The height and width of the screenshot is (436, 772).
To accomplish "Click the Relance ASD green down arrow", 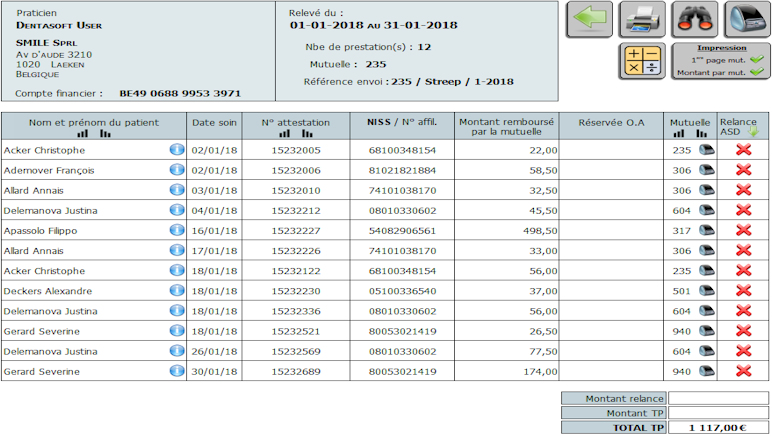I will click(753, 131).
